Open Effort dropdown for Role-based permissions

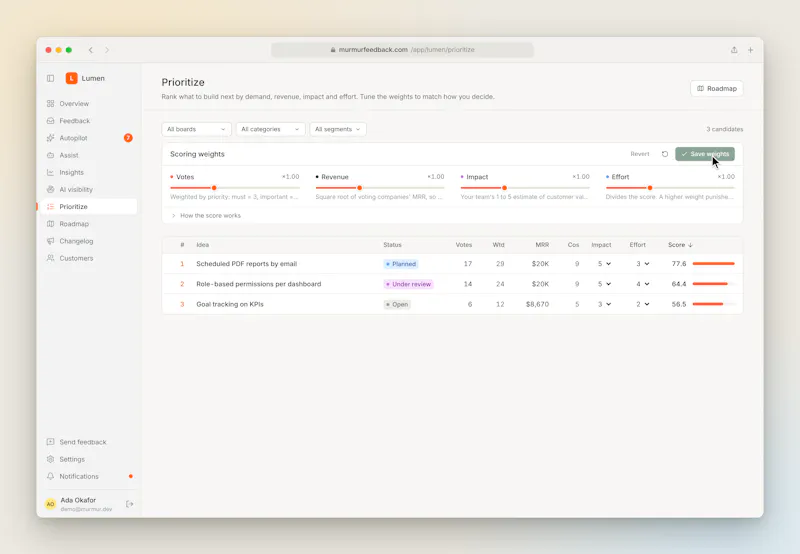[642, 284]
